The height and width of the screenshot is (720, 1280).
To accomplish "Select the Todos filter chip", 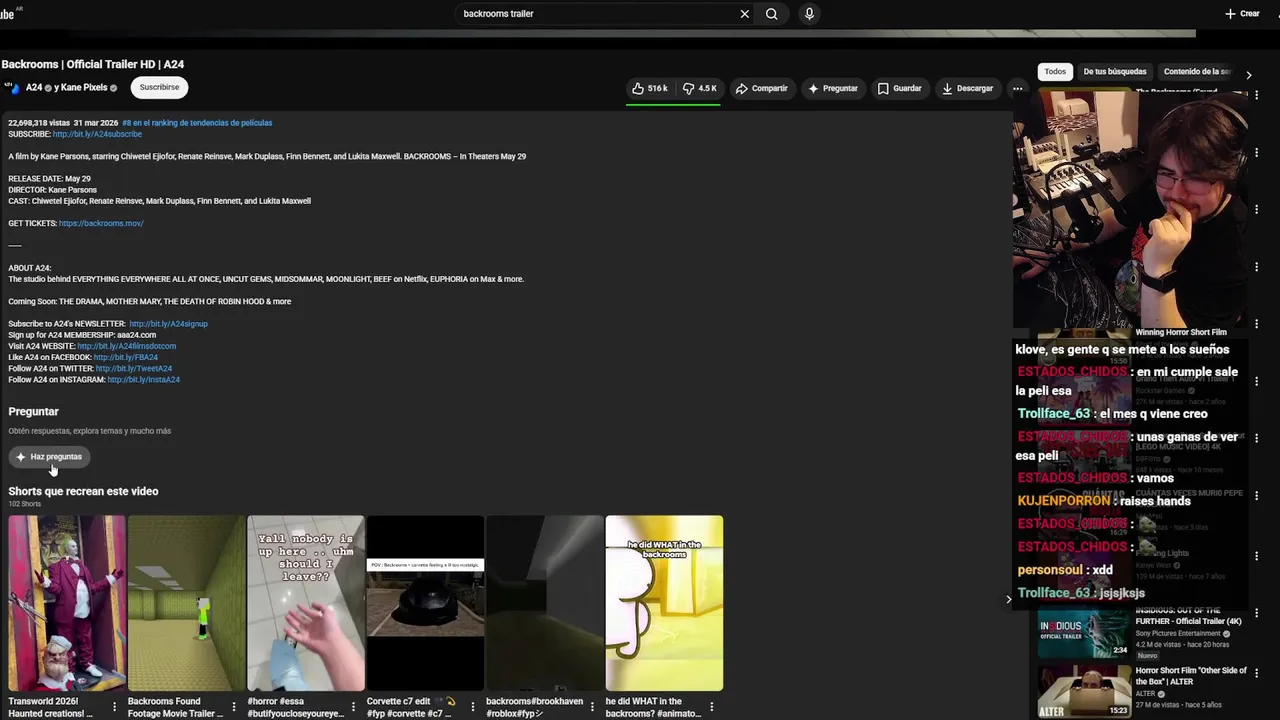I will tap(1055, 72).
